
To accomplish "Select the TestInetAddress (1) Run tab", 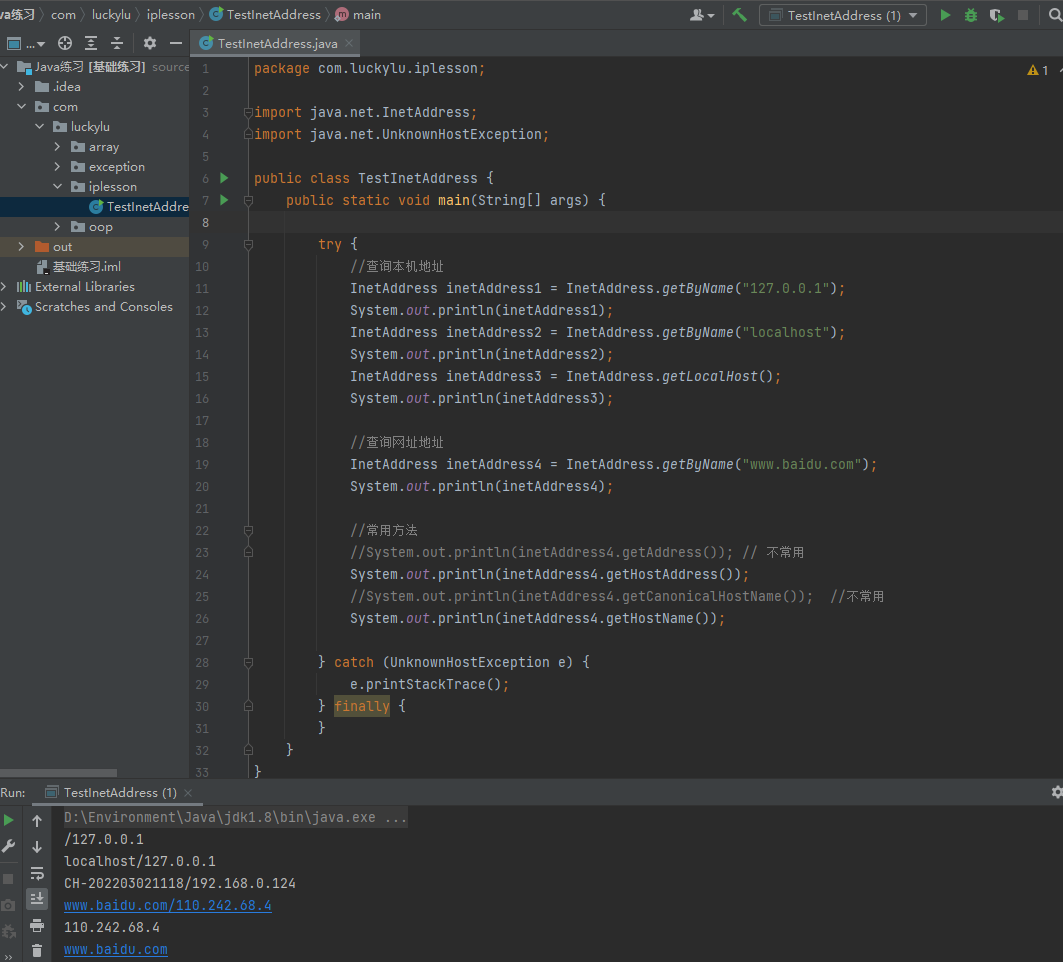I will [x=118, y=792].
